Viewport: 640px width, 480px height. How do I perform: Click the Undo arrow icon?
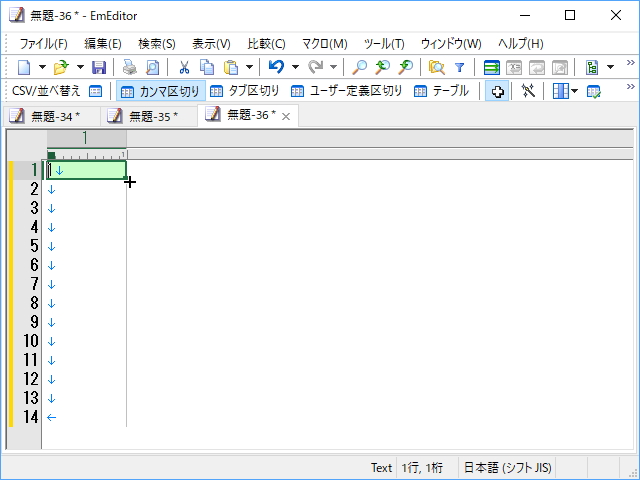[x=276, y=67]
